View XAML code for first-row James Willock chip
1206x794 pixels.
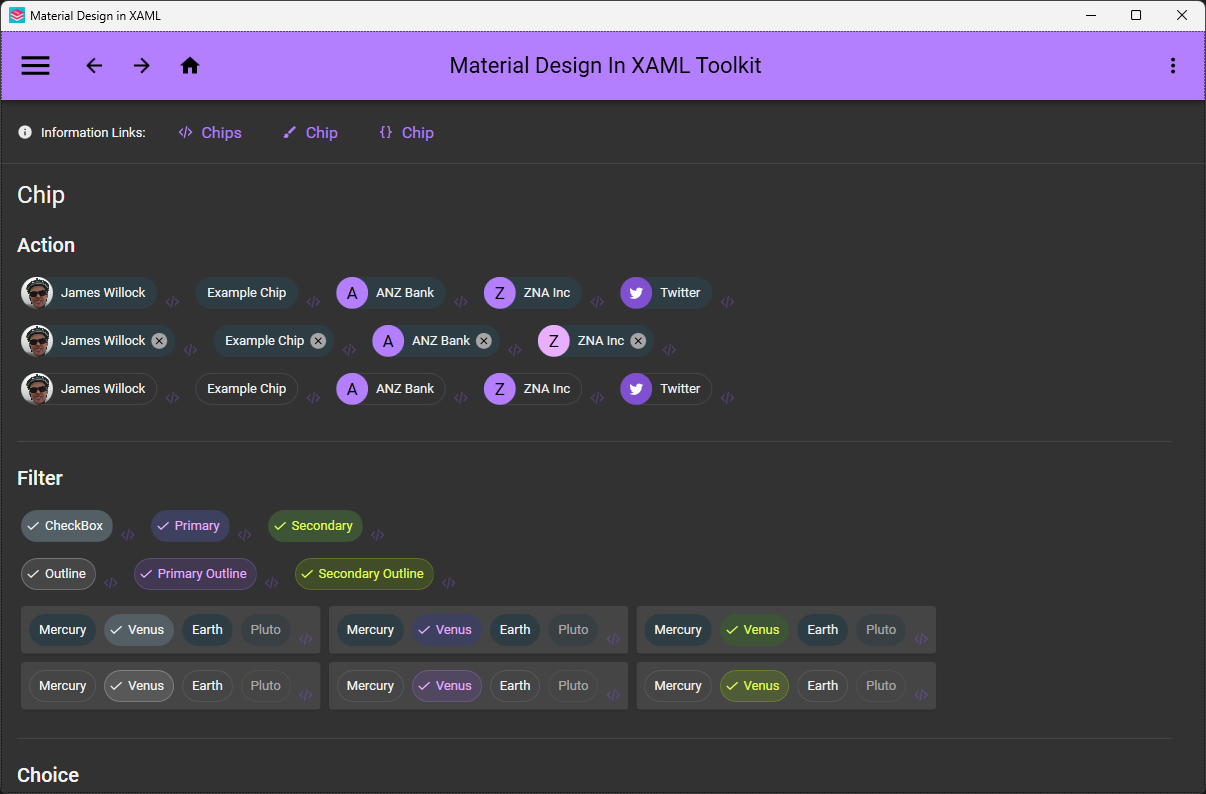click(172, 302)
